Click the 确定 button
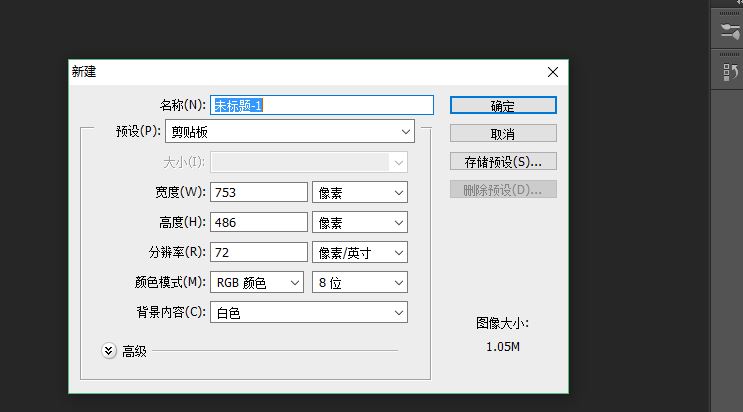 click(503, 105)
